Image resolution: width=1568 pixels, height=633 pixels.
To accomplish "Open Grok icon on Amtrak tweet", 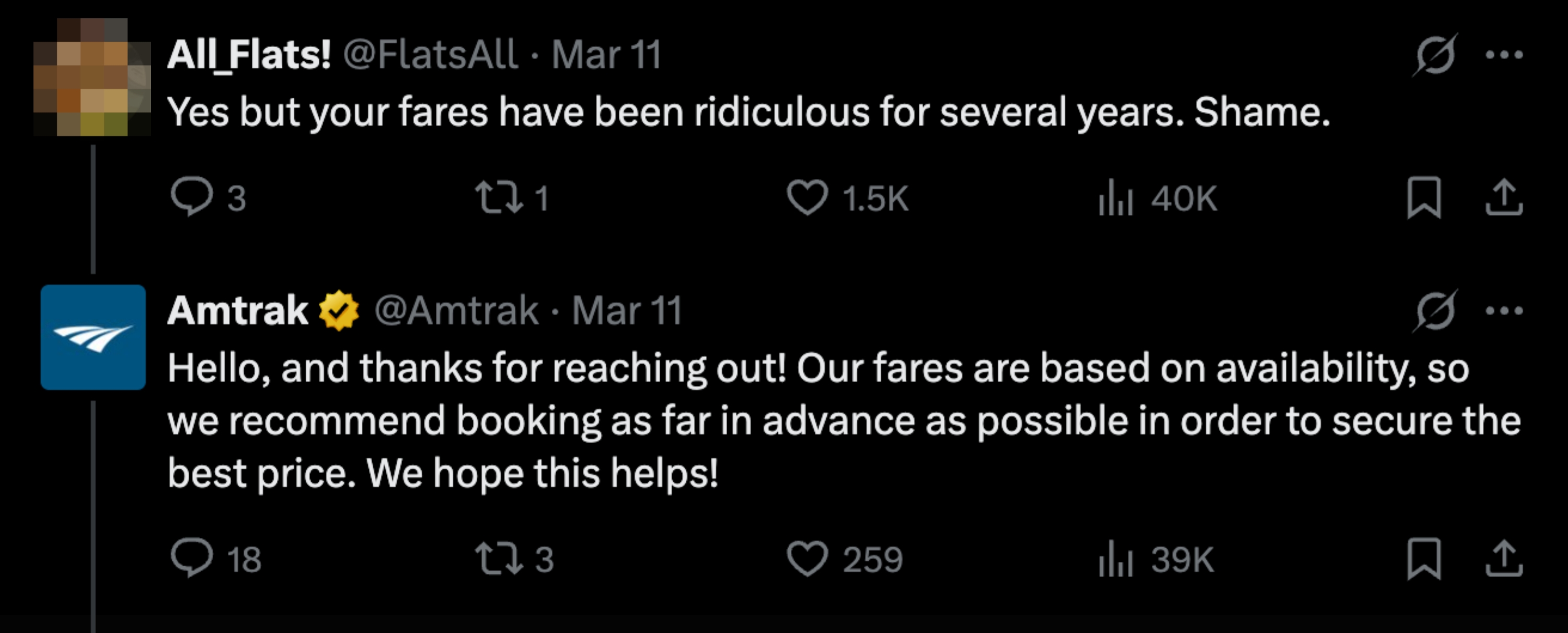I will 1435,310.
